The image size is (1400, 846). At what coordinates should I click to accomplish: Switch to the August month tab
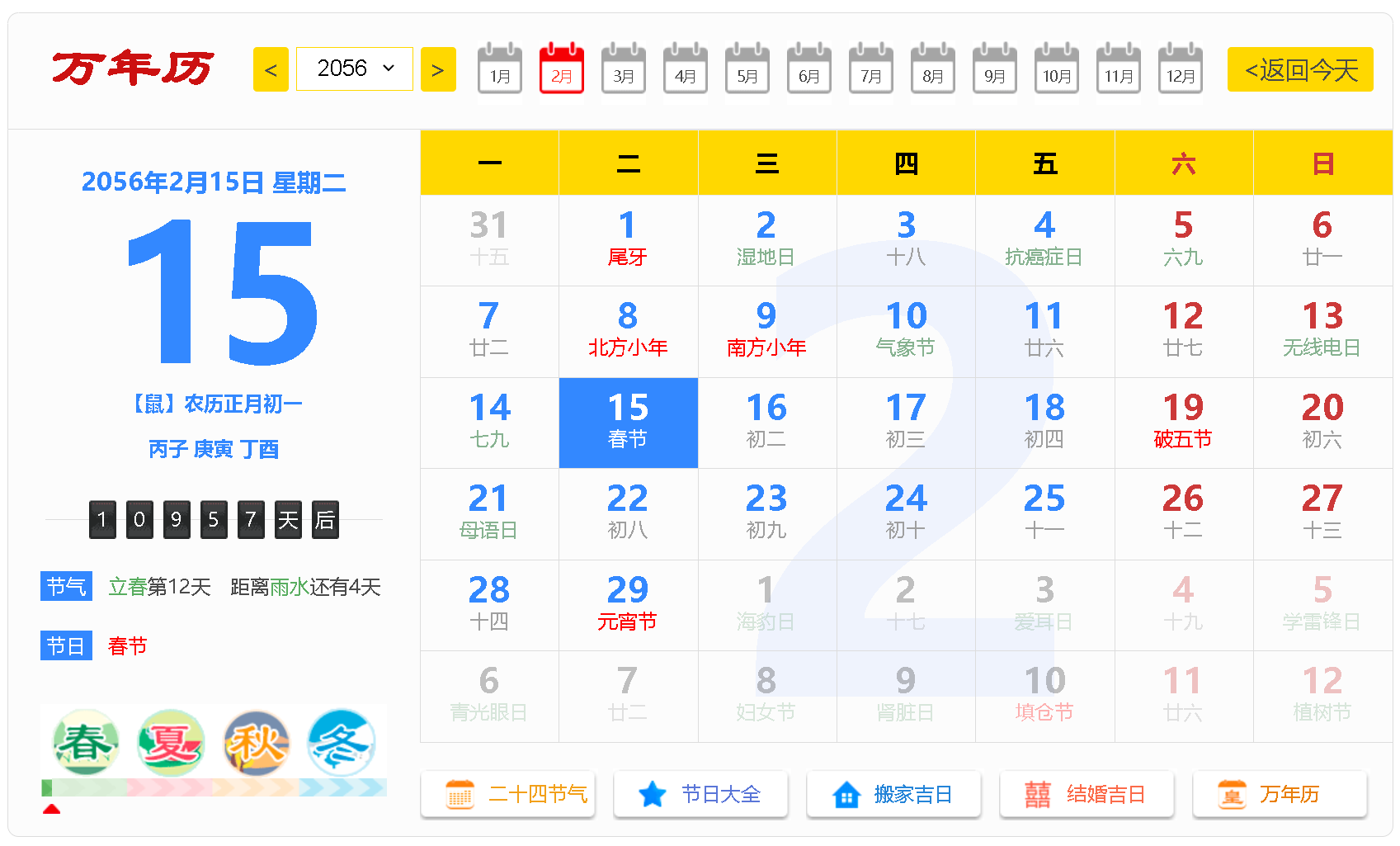(933, 69)
